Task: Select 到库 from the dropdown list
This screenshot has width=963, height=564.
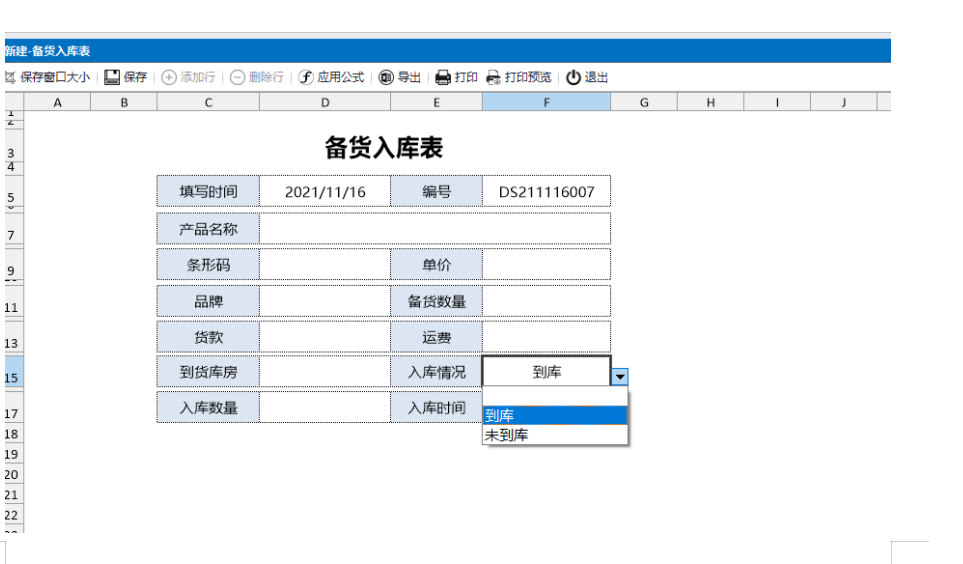Action: (x=555, y=415)
